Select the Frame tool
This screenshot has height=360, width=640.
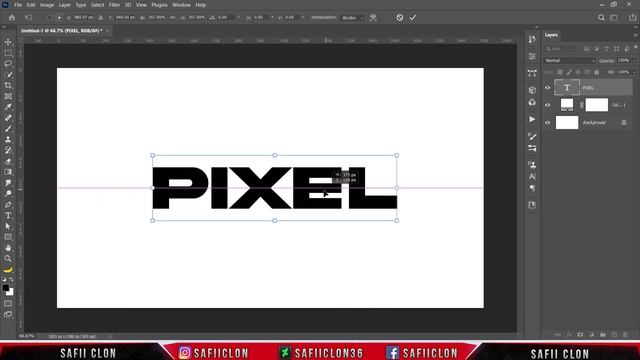8,96
